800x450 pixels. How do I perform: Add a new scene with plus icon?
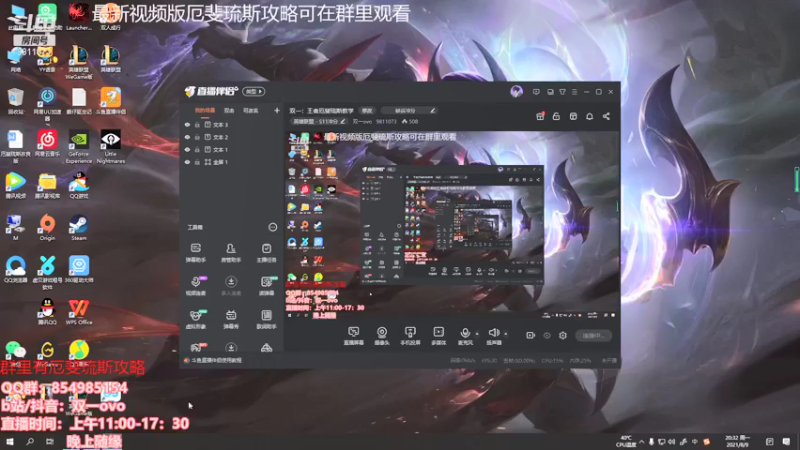point(277,110)
